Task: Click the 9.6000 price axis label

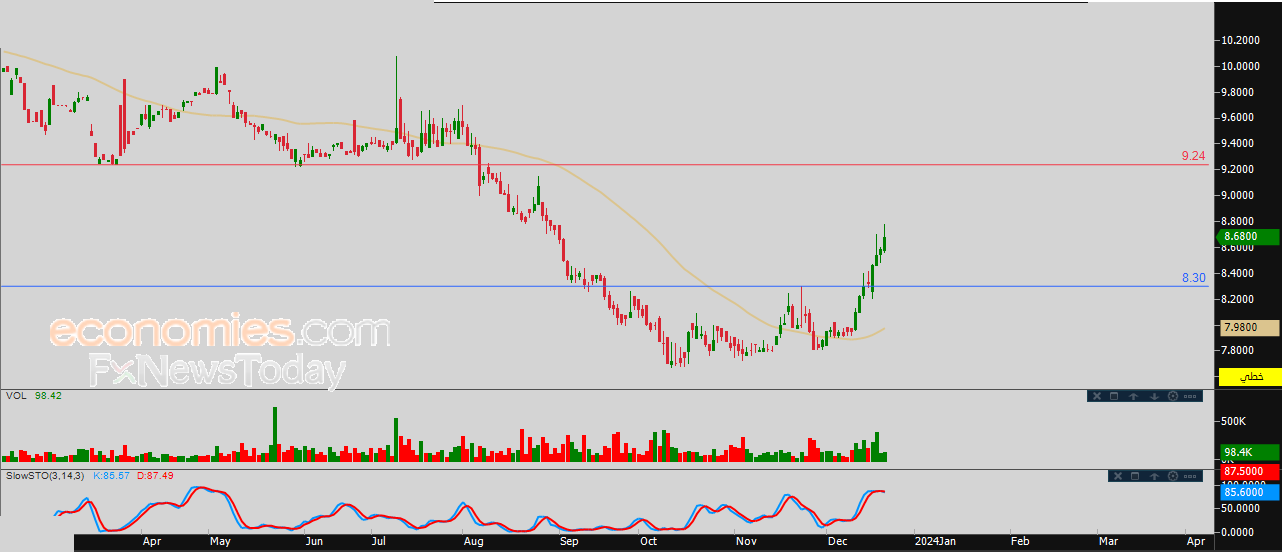Action: coord(1239,117)
